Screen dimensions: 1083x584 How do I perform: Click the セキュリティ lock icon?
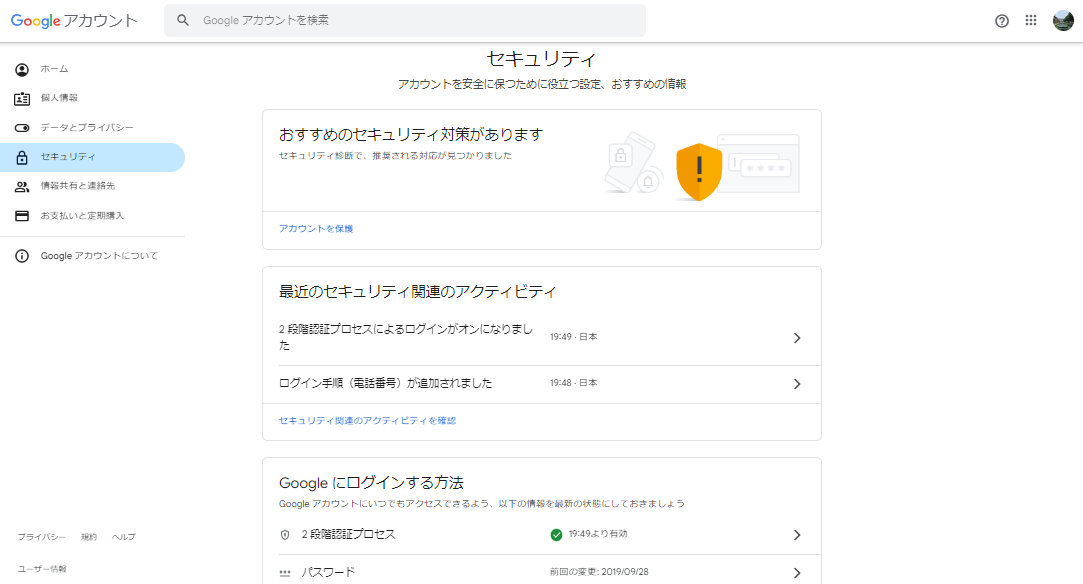click(x=22, y=157)
